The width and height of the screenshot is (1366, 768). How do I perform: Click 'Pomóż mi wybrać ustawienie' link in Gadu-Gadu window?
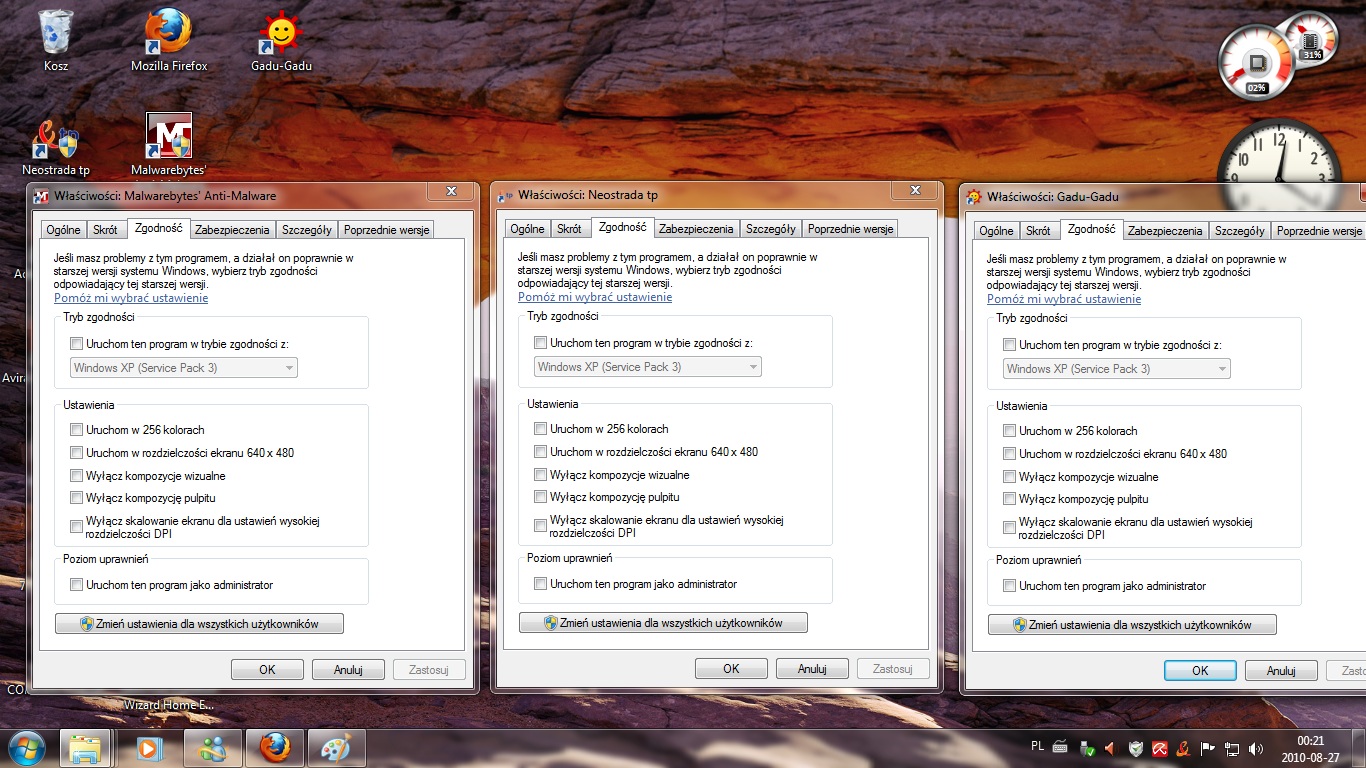click(1064, 299)
